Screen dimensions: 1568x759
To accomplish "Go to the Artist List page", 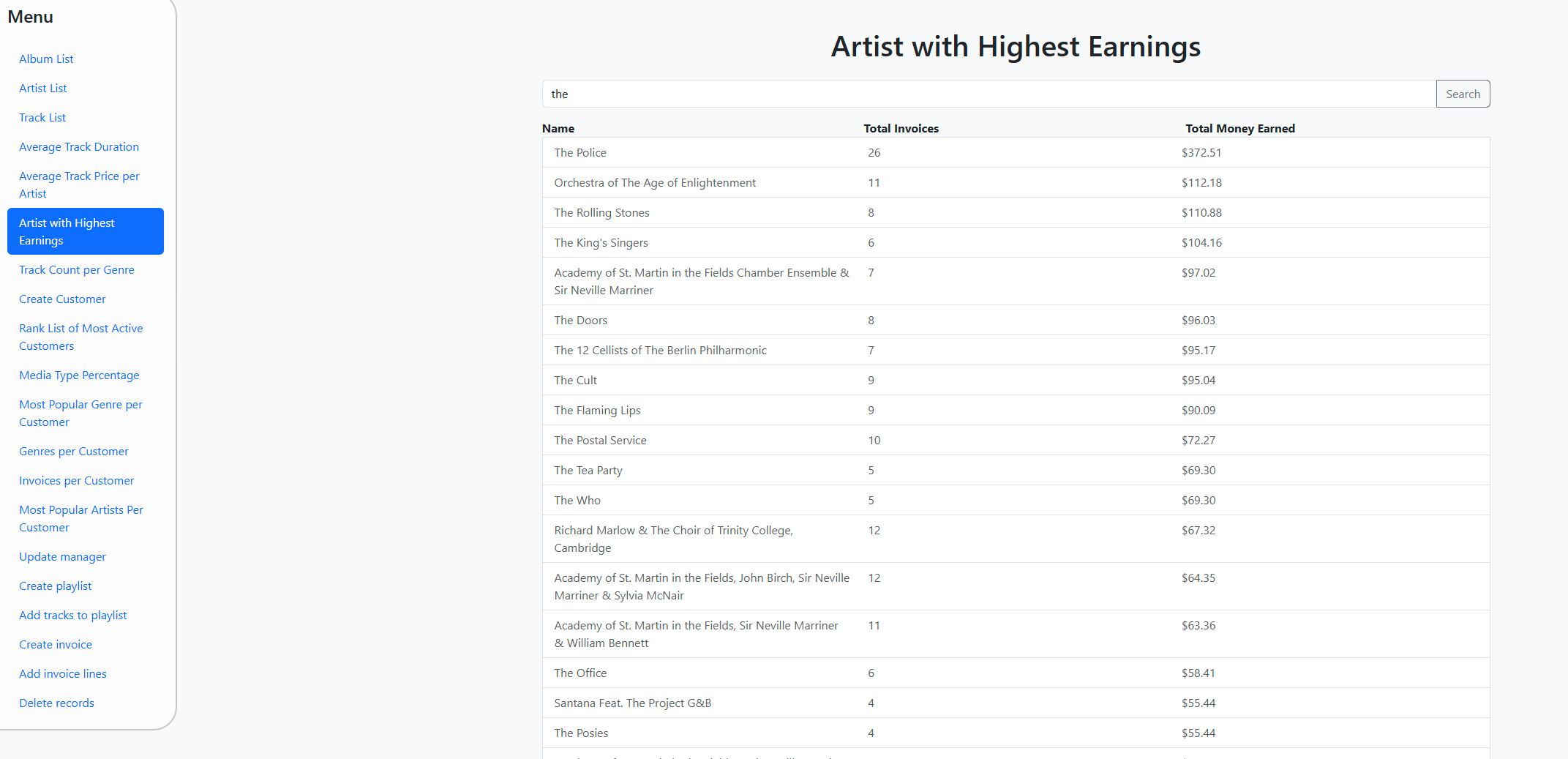I will coord(43,88).
